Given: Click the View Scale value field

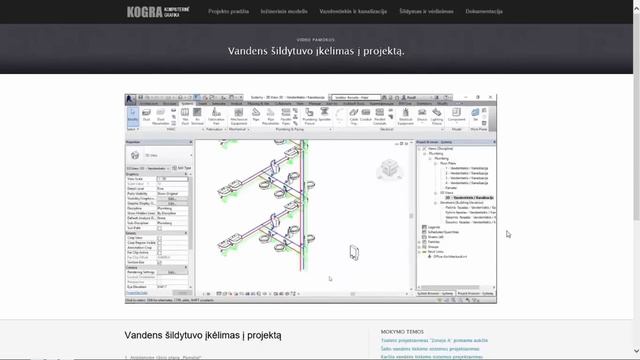Looking at the screenshot, I should coord(172,179).
